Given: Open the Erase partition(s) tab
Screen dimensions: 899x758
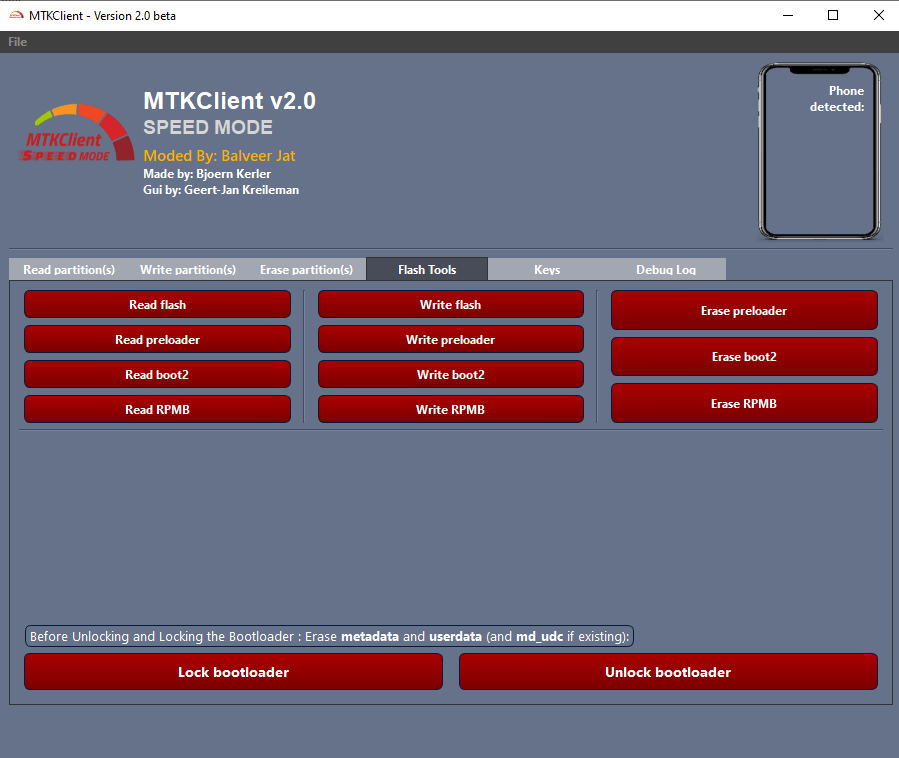Looking at the screenshot, I should [307, 269].
